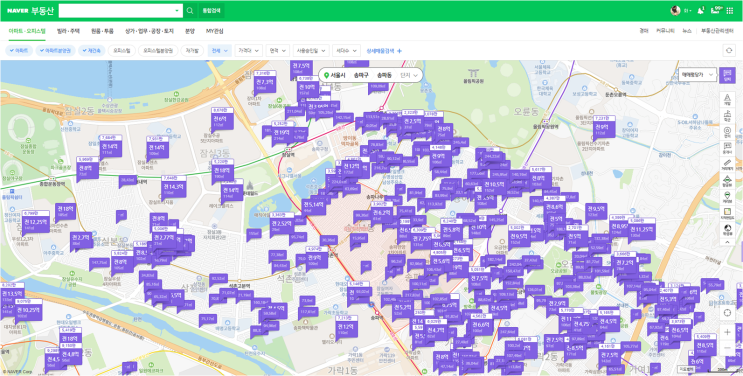743x376 pixels.
Task: Open the 부동산관리센터 link
Action: 717,31
